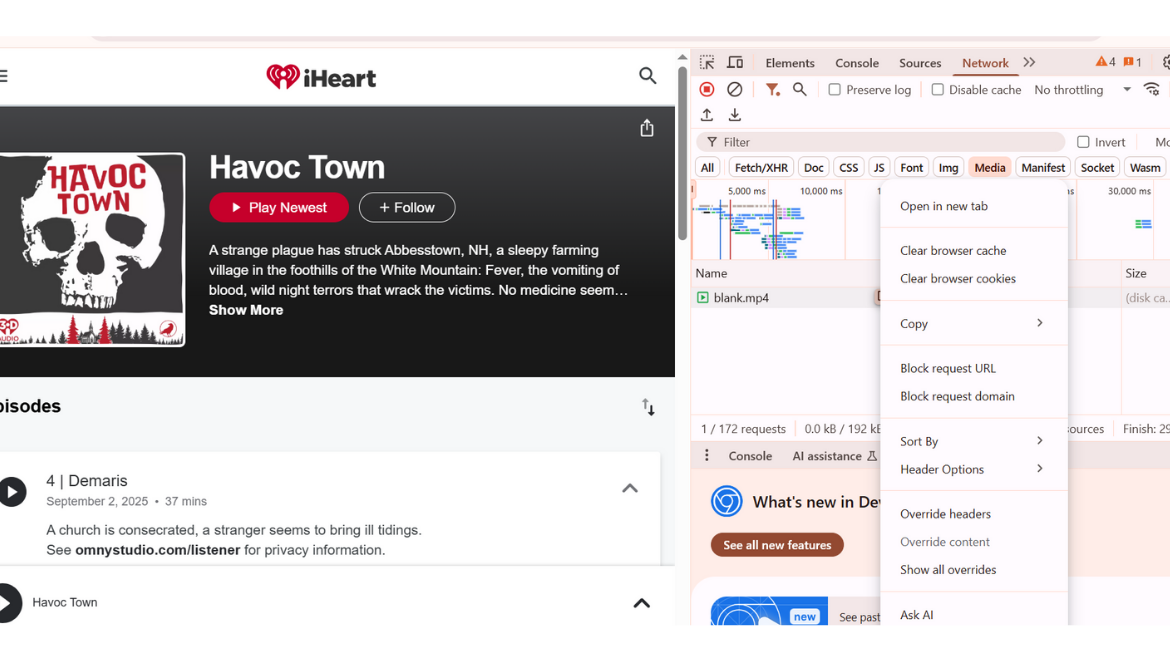This screenshot has width=1170, height=661.
Task: Expand the Header Options submenu
Action: [974, 469]
